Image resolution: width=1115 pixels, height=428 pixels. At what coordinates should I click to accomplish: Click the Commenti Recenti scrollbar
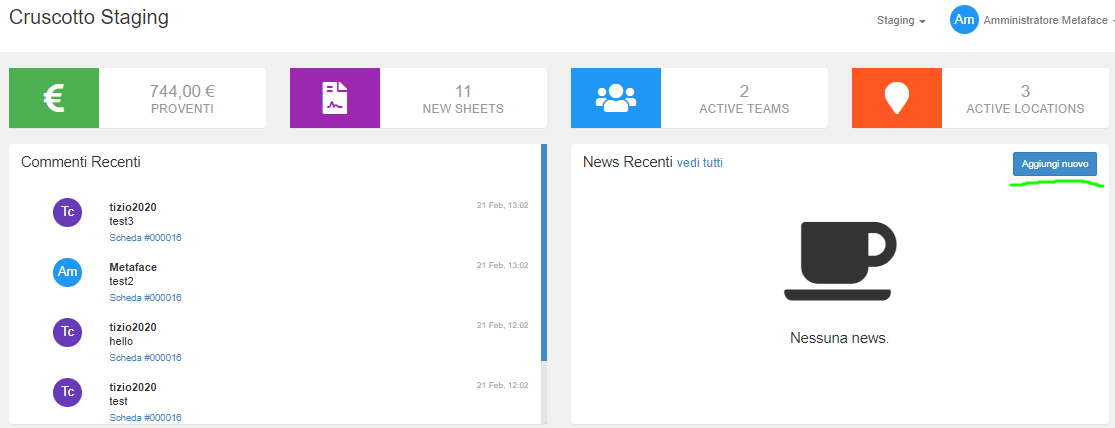[x=544, y=252]
